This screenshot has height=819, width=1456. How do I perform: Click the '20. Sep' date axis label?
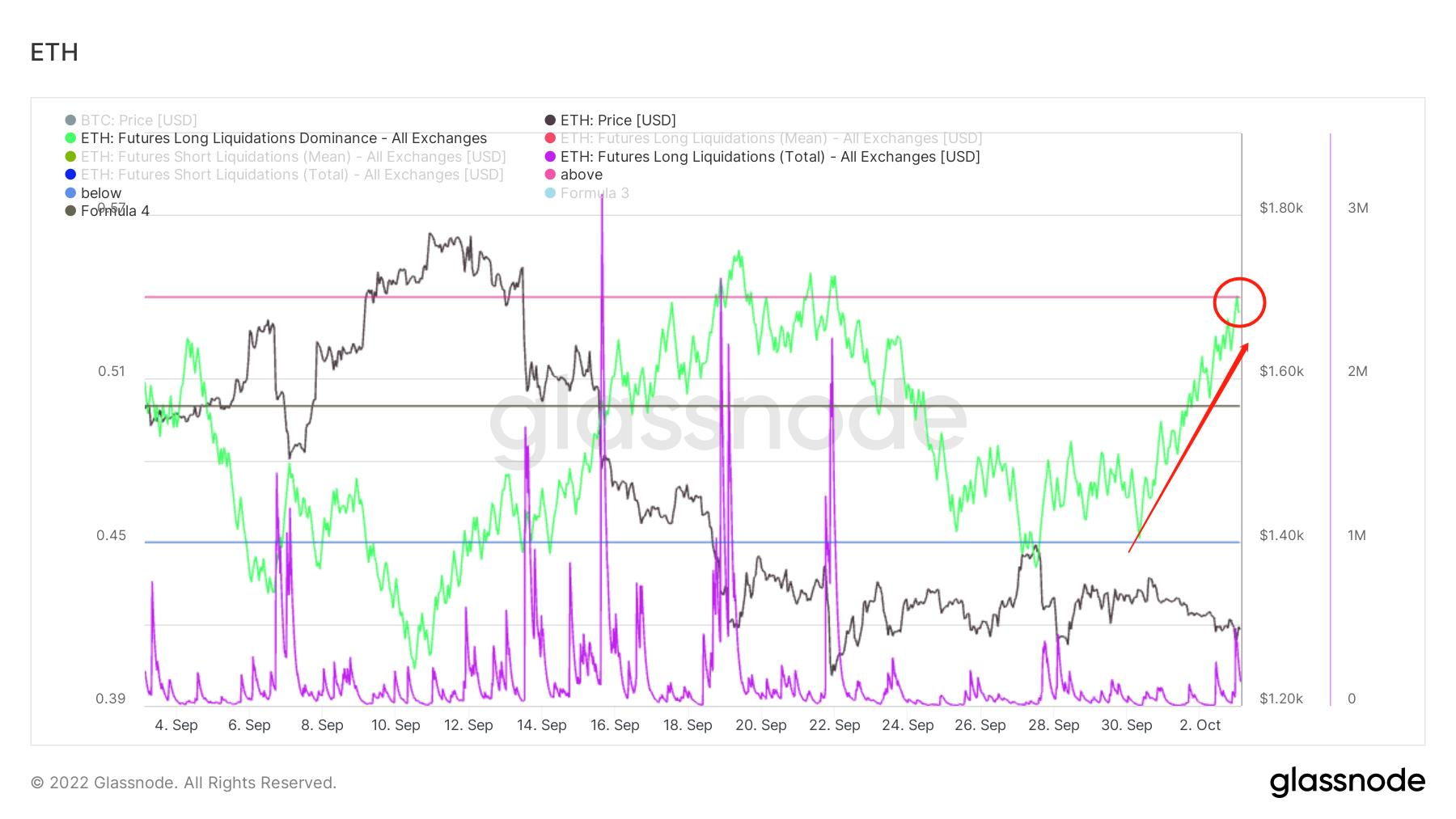pos(761,725)
